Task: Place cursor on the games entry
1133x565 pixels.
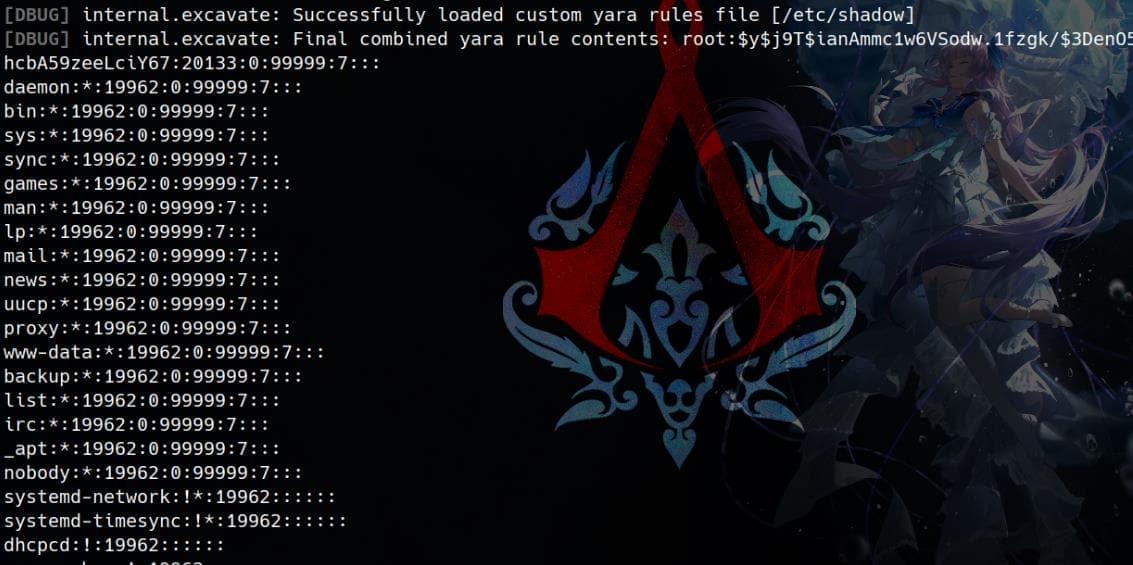Action: (147, 184)
